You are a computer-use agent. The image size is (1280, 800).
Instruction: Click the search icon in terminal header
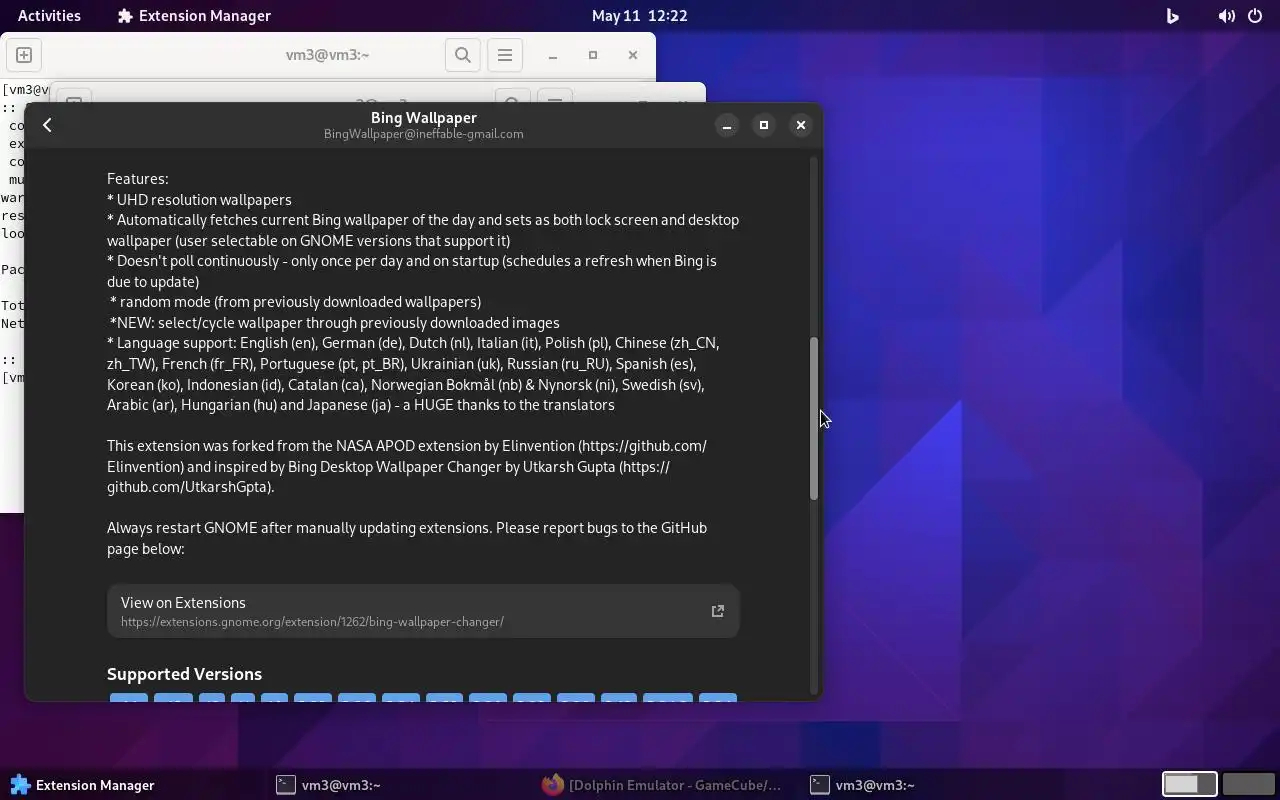pos(463,55)
